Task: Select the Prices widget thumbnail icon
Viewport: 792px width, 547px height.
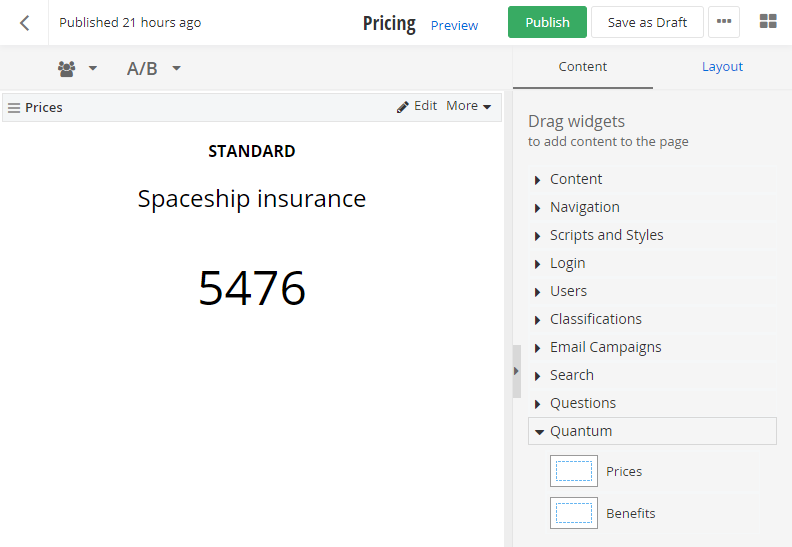Action: tap(573, 471)
